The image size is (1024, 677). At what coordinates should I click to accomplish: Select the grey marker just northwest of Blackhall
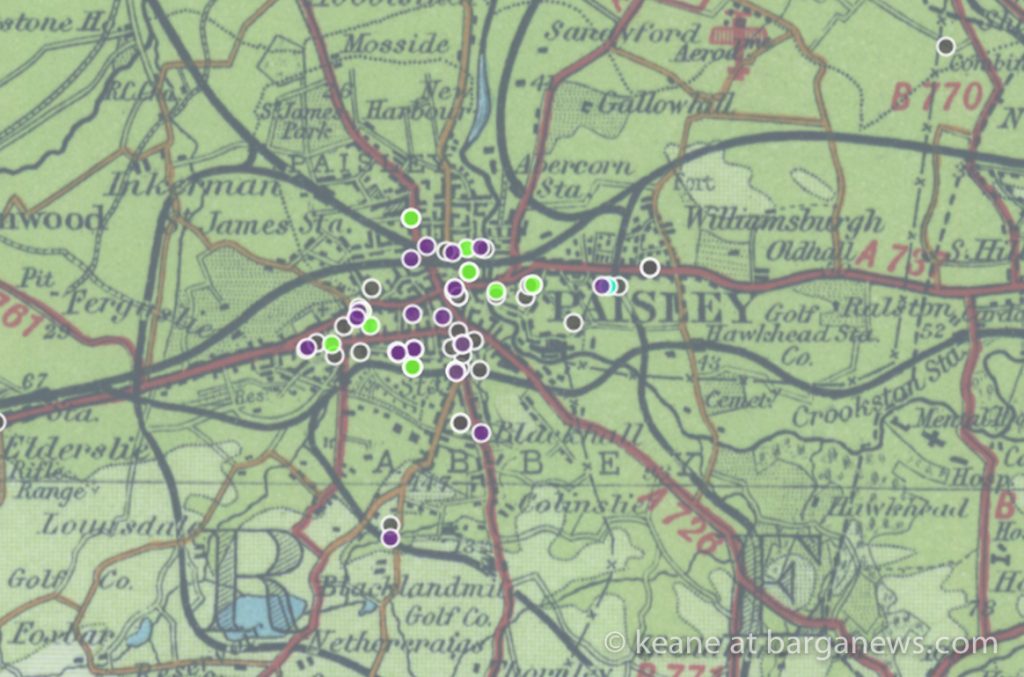pos(460,423)
